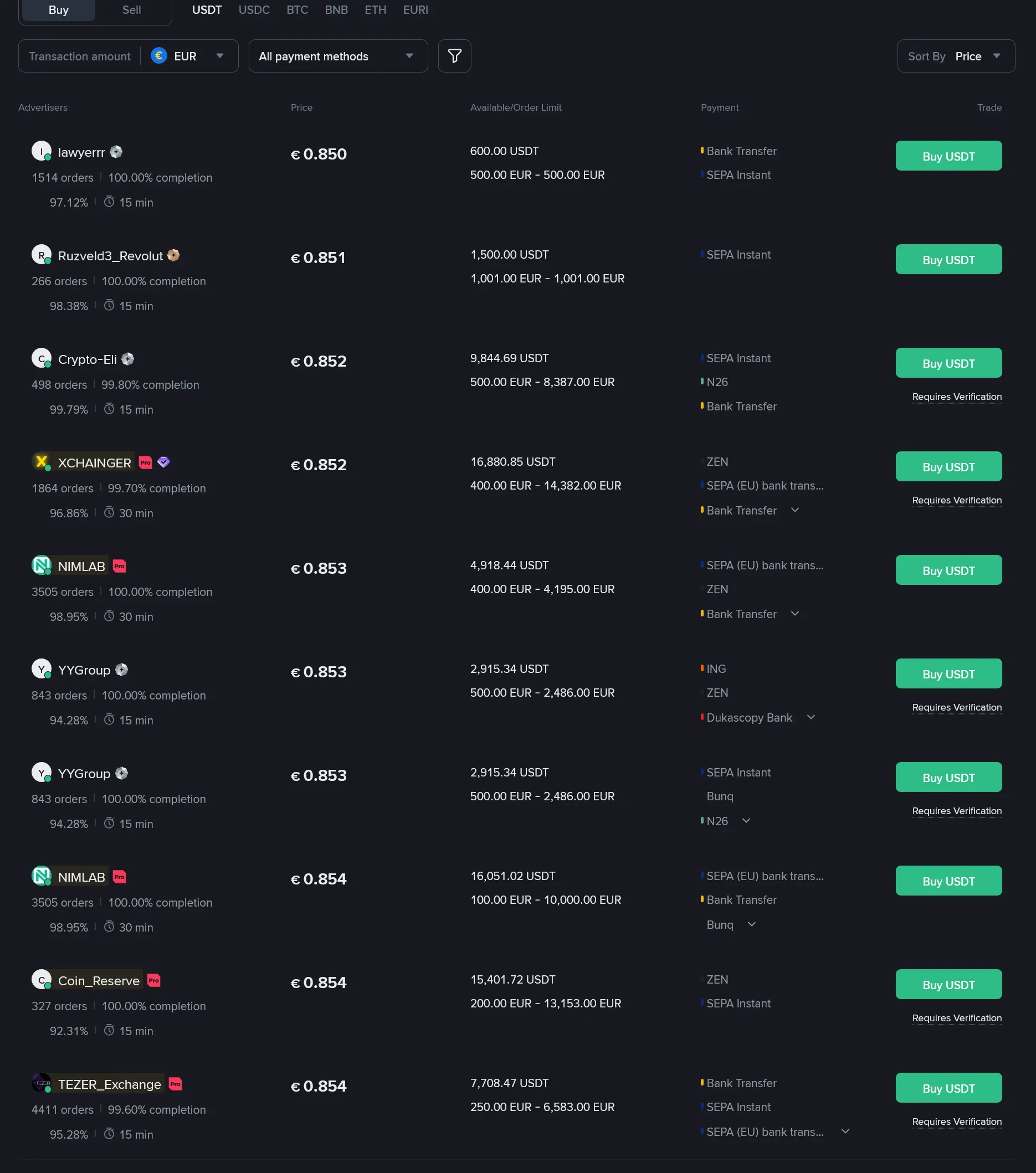
Task: Click Coin_Reserve's avatar icon
Action: coord(42,980)
